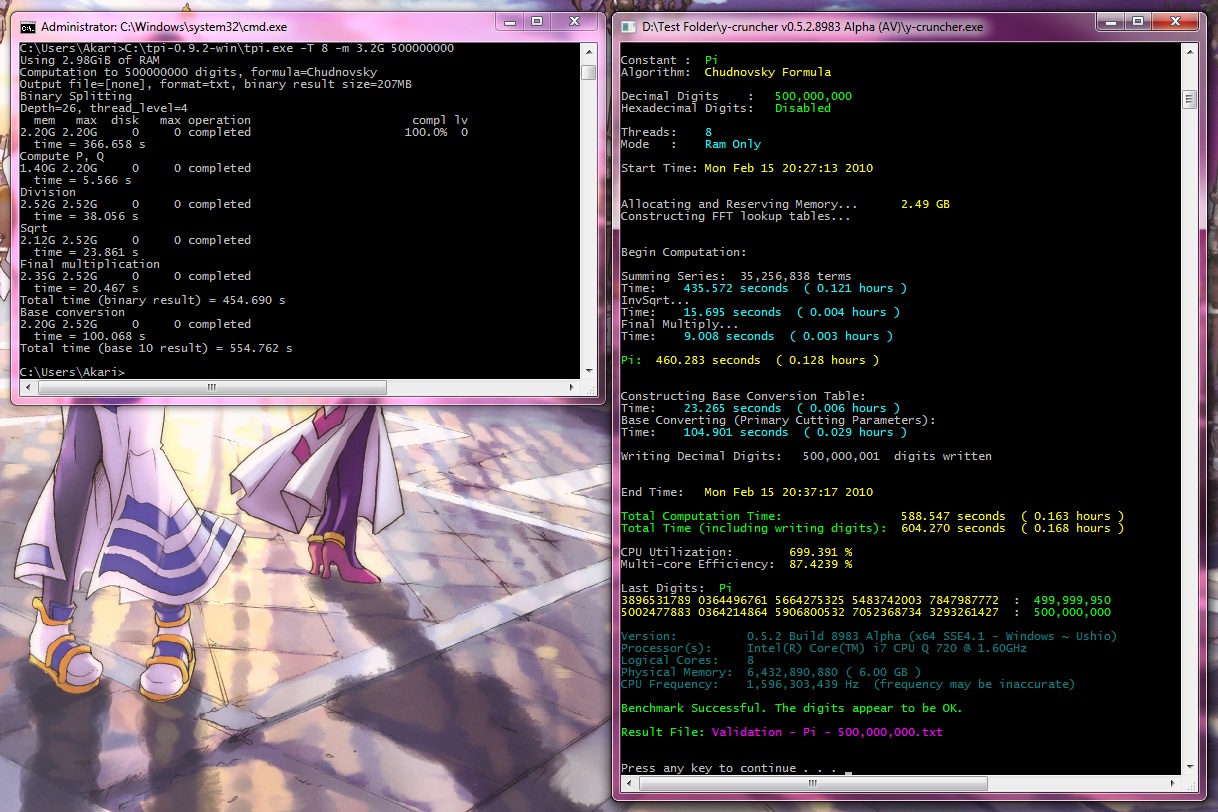
Task: Close the y-cruncher console window
Action: [x=1175, y=21]
